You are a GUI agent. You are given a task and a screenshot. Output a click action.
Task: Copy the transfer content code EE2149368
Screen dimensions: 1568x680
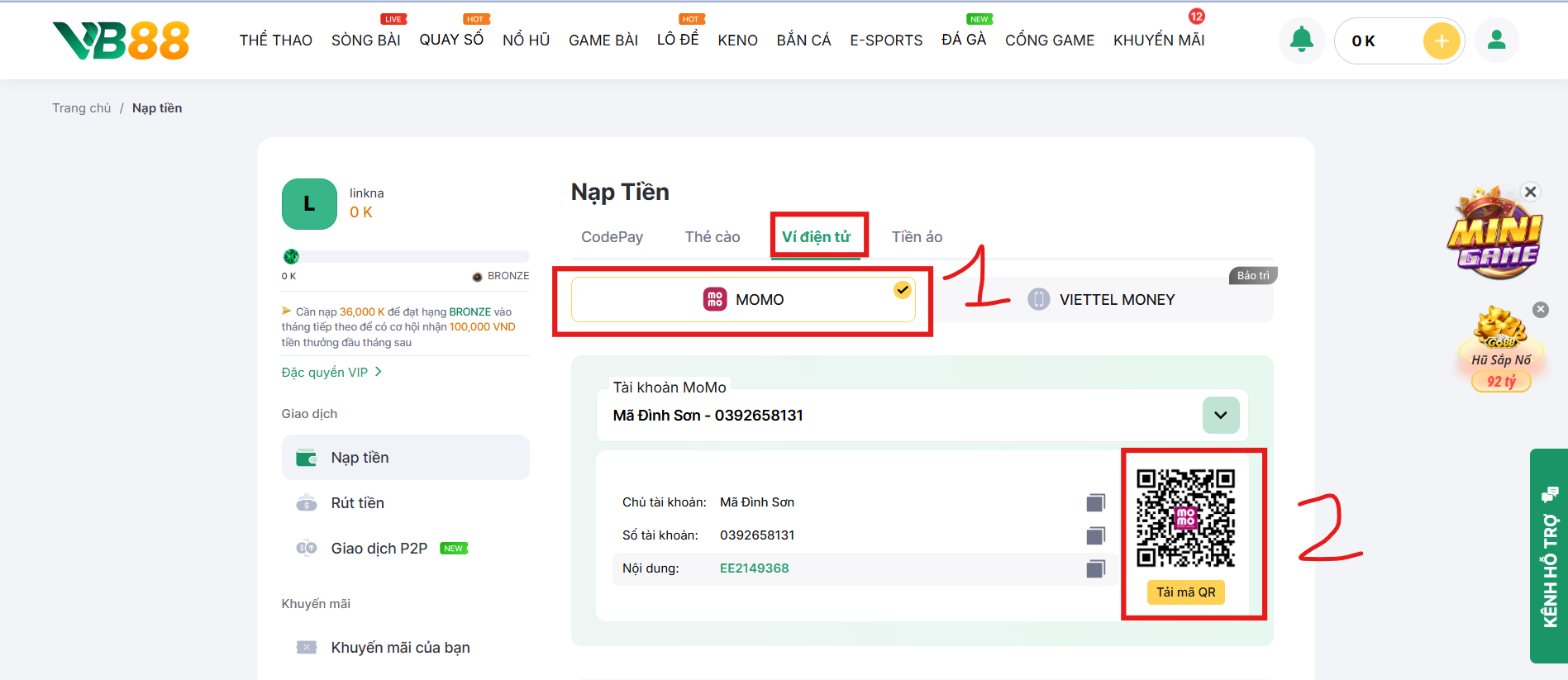tap(1095, 568)
